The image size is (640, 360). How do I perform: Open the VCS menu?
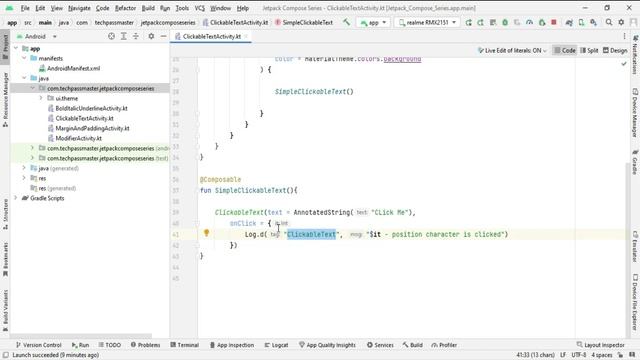point(200,8)
